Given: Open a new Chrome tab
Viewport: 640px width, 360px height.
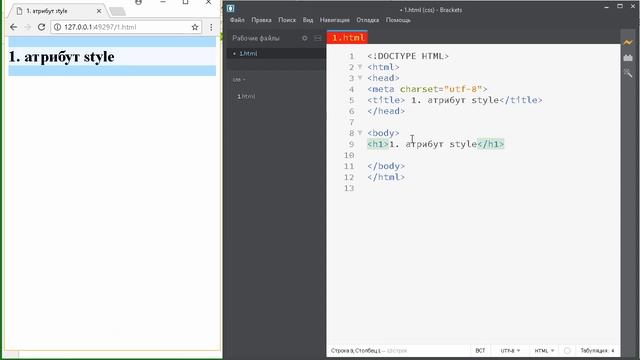Looking at the screenshot, I should (x=118, y=11).
